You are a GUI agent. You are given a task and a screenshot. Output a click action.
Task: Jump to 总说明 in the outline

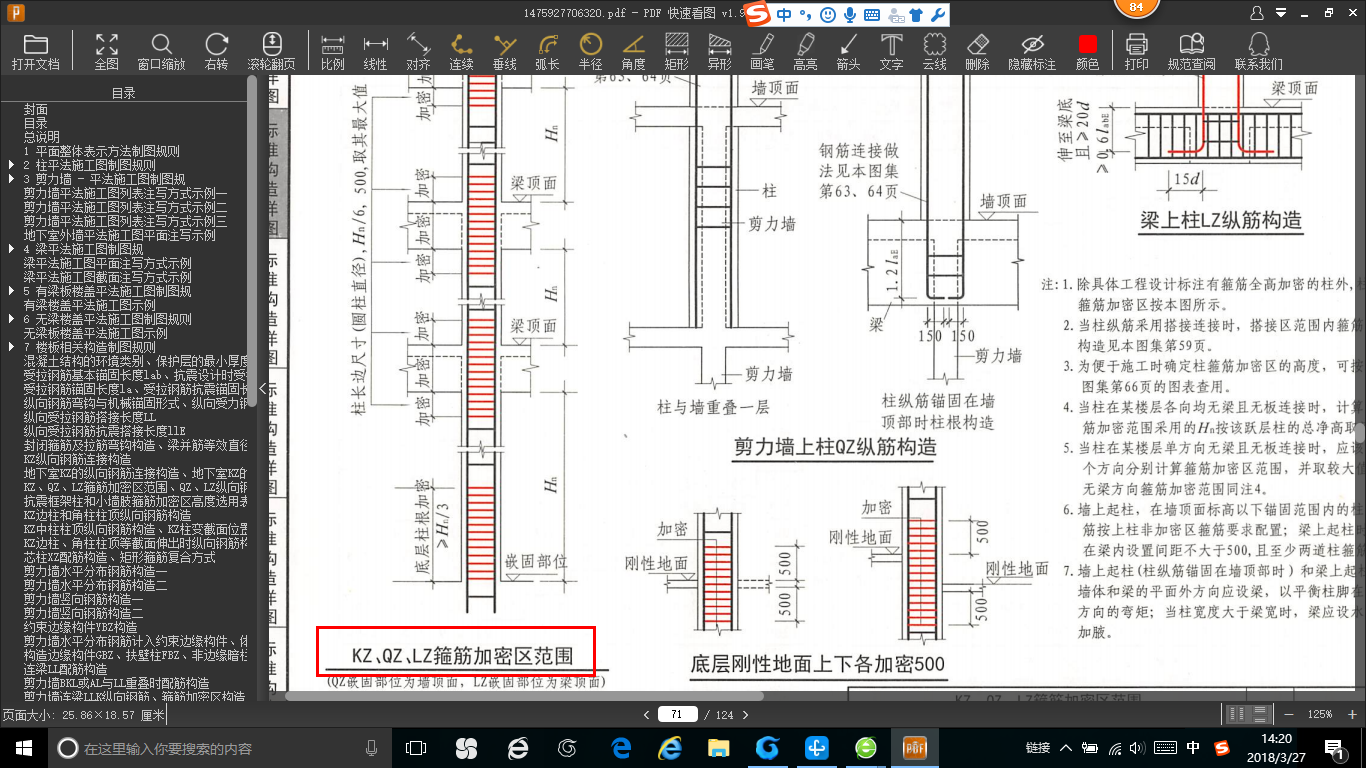42,137
